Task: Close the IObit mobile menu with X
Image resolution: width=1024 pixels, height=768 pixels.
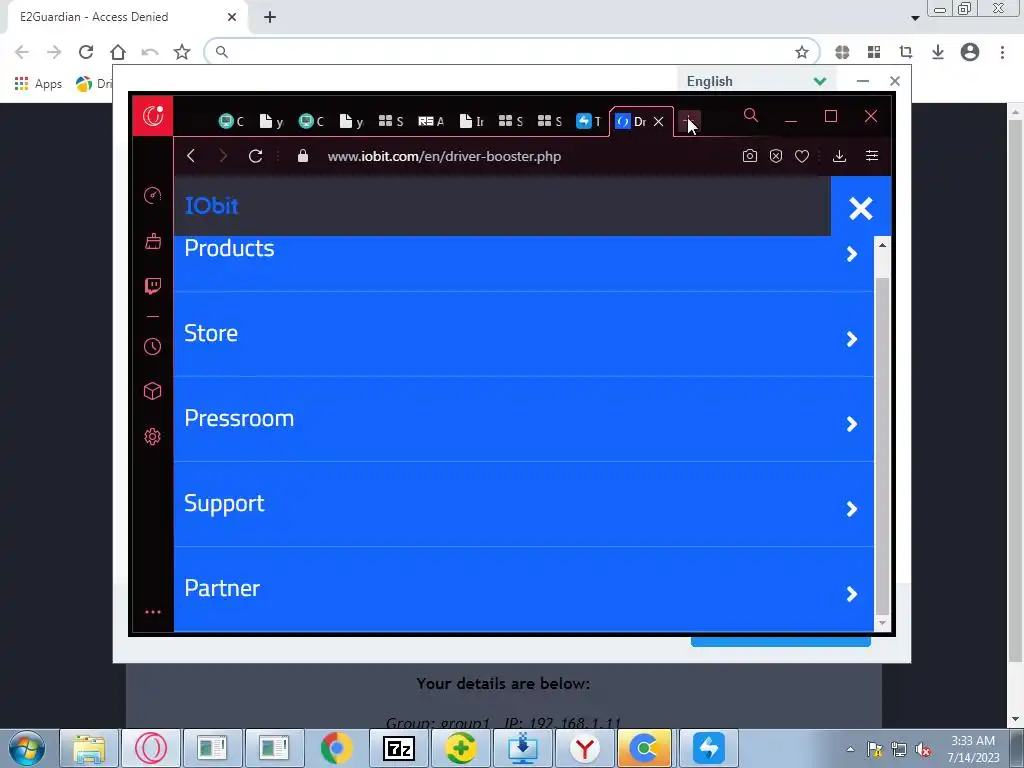Action: pos(861,208)
